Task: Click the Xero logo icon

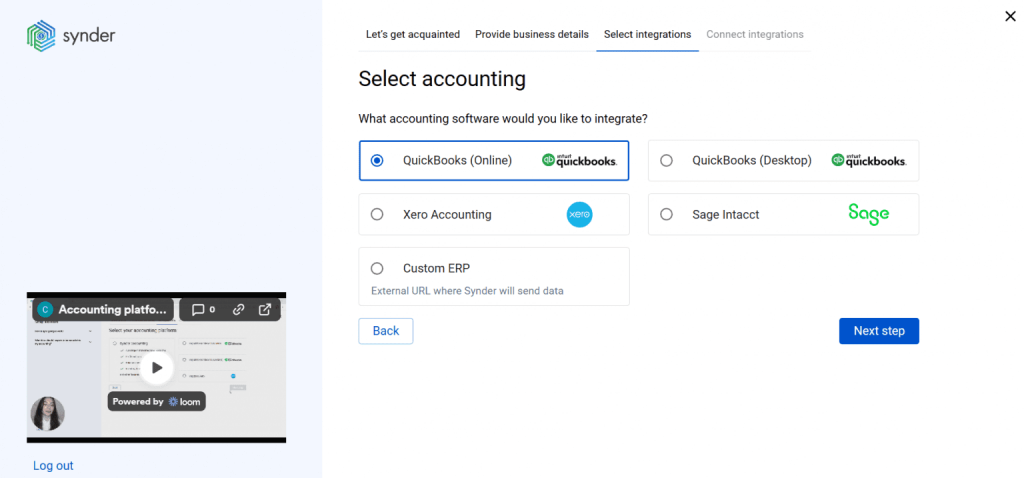Action: coord(579,214)
